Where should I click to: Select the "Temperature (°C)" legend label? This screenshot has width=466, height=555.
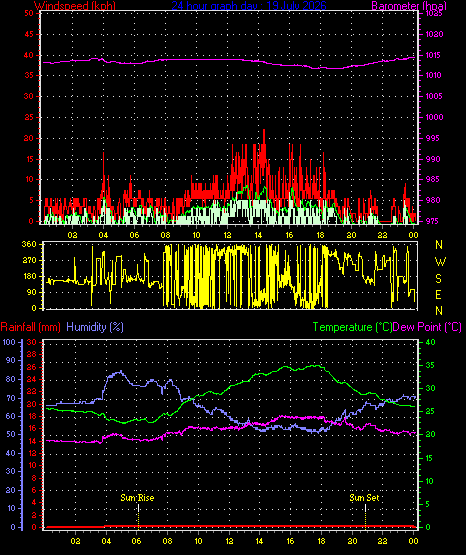coord(352,327)
